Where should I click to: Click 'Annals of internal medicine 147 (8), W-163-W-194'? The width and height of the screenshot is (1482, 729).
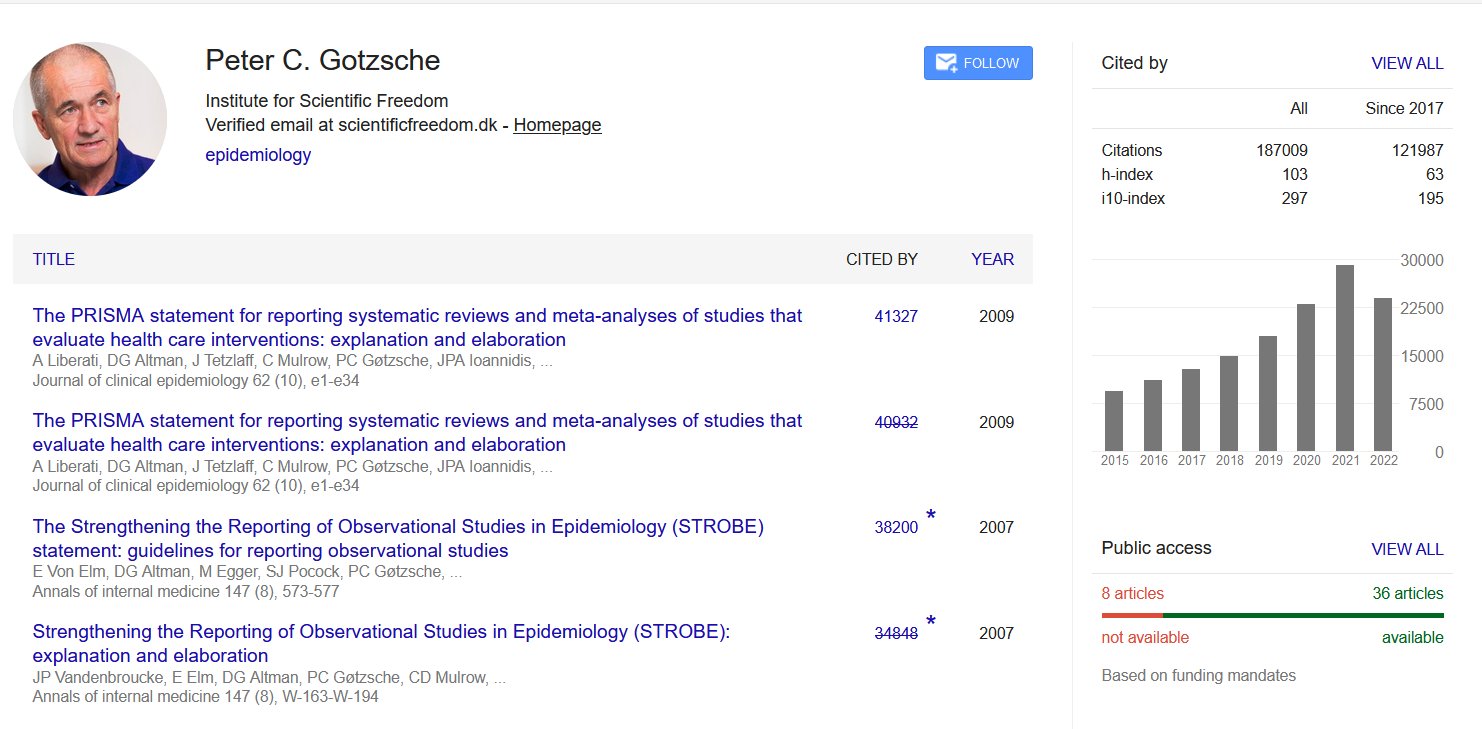coord(205,697)
